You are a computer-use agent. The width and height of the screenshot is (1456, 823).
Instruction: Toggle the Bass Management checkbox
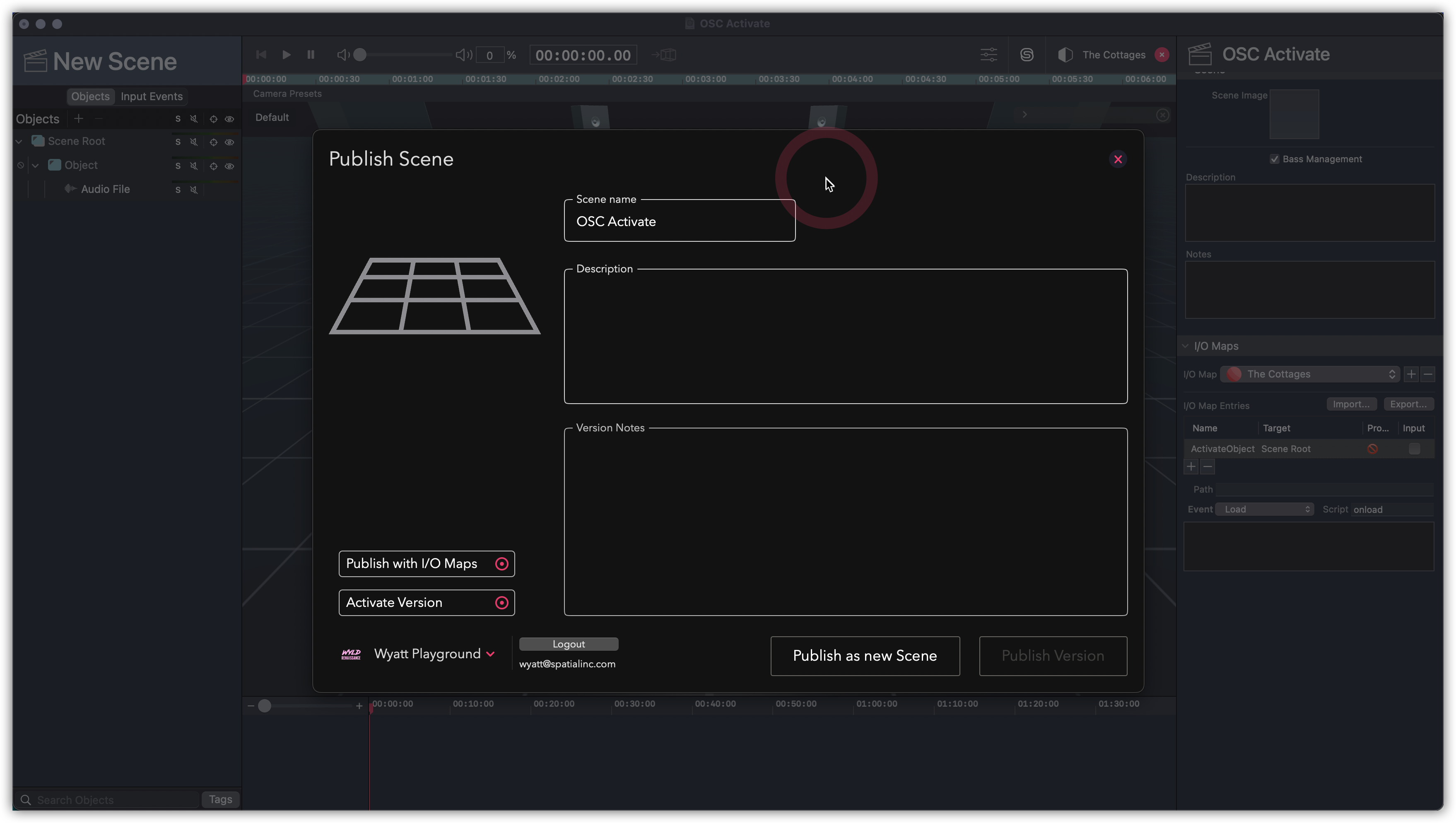tap(1274, 159)
